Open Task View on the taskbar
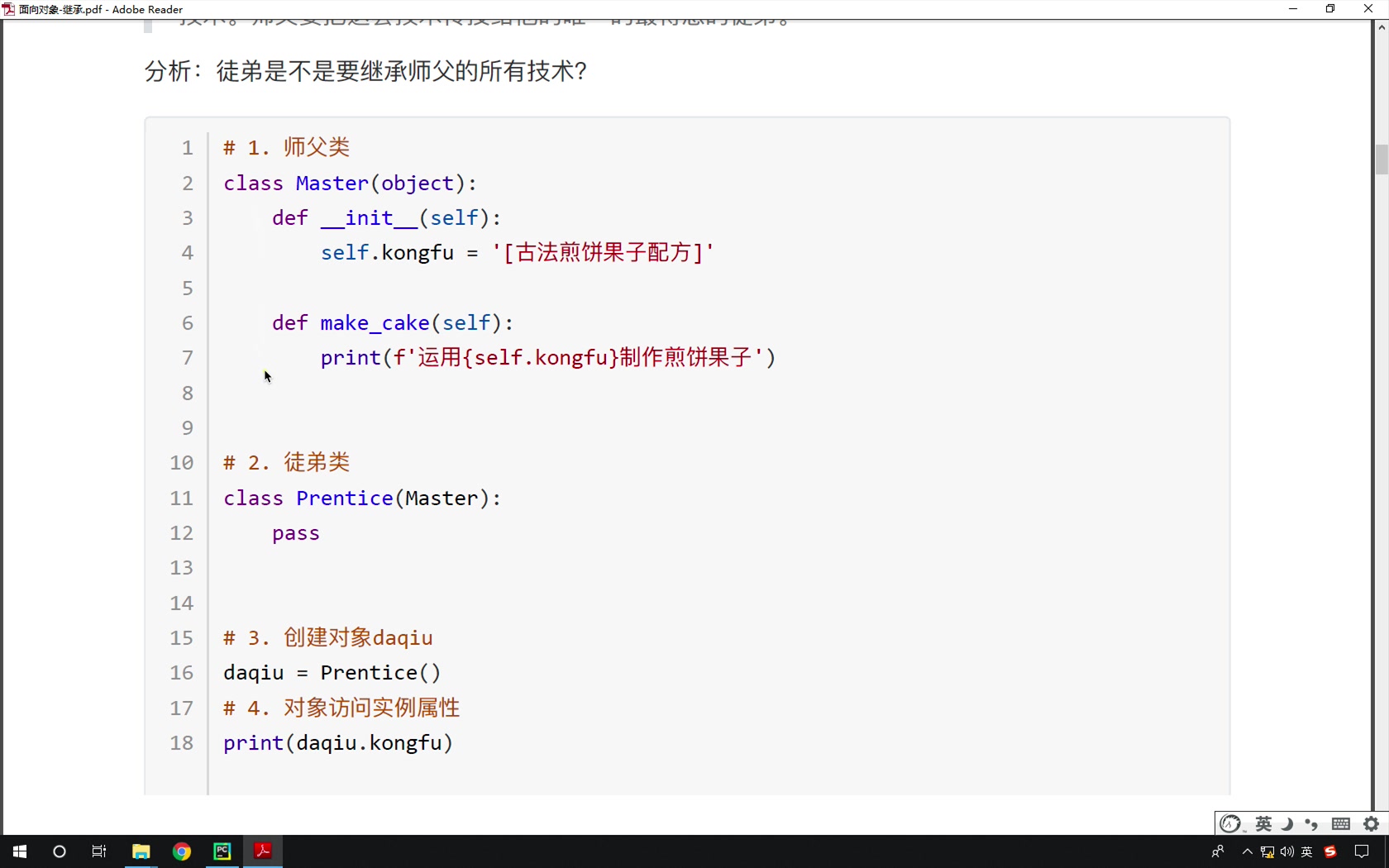Viewport: 1389px width, 868px height. point(99,851)
